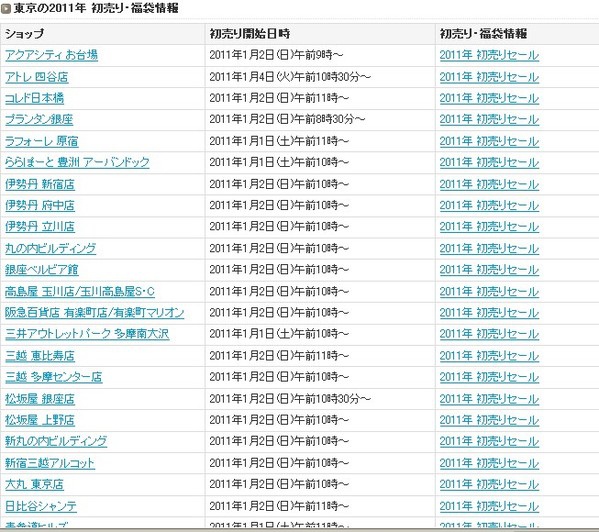This screenshot has width=599, height=532.
Task: Open 初売りセール link in 三越 恵比寿店 row
Action: [x=489, y=356]
